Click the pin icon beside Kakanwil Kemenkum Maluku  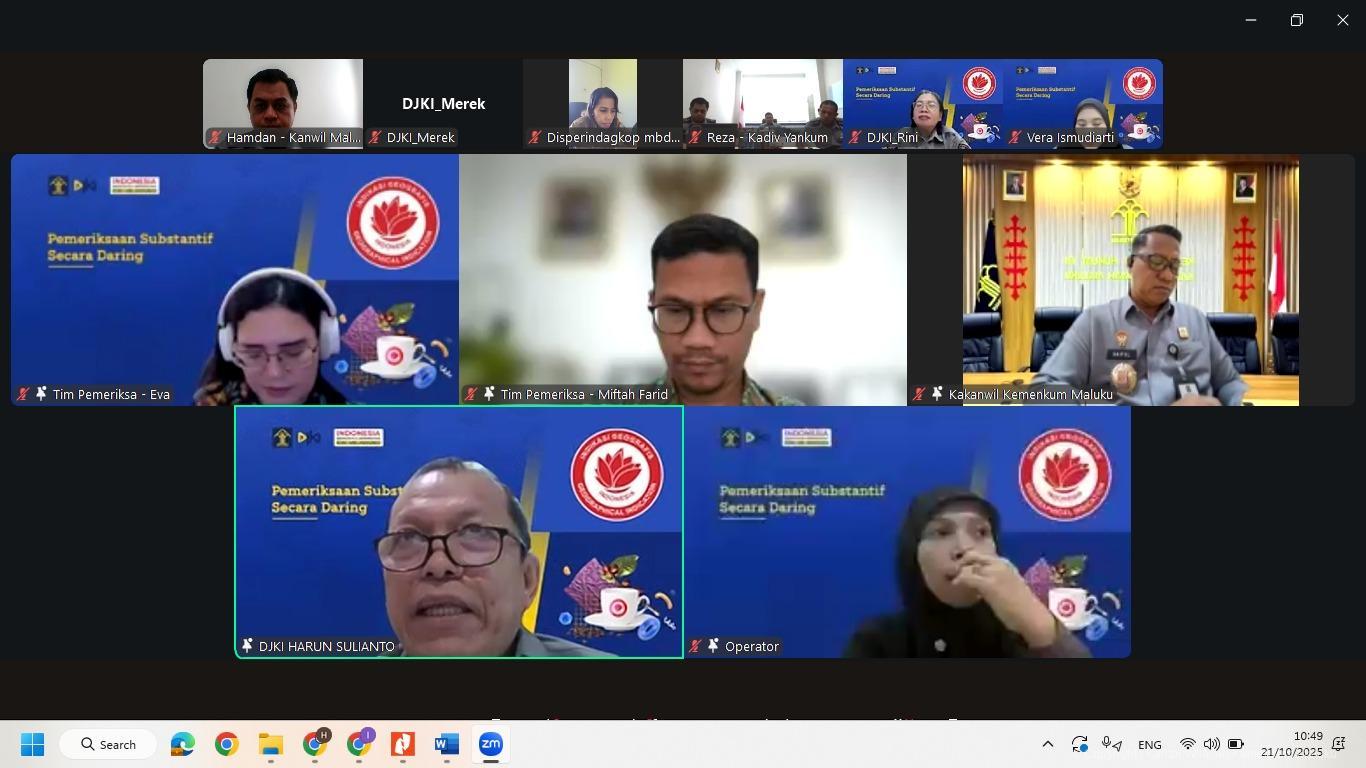pos(937,395)
